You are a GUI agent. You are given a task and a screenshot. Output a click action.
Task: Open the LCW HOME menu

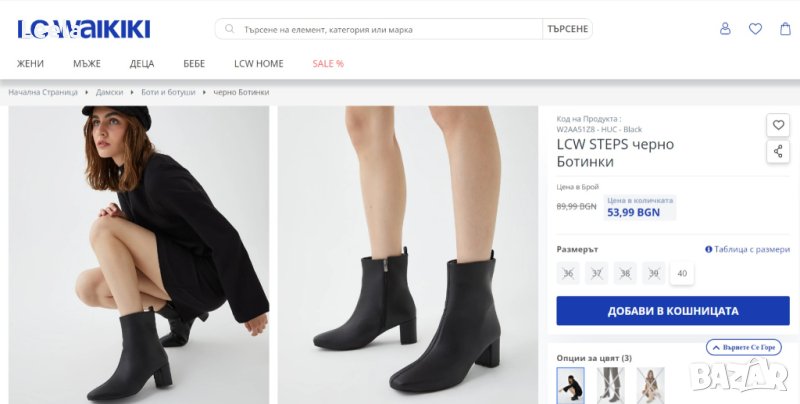point(259,64)
